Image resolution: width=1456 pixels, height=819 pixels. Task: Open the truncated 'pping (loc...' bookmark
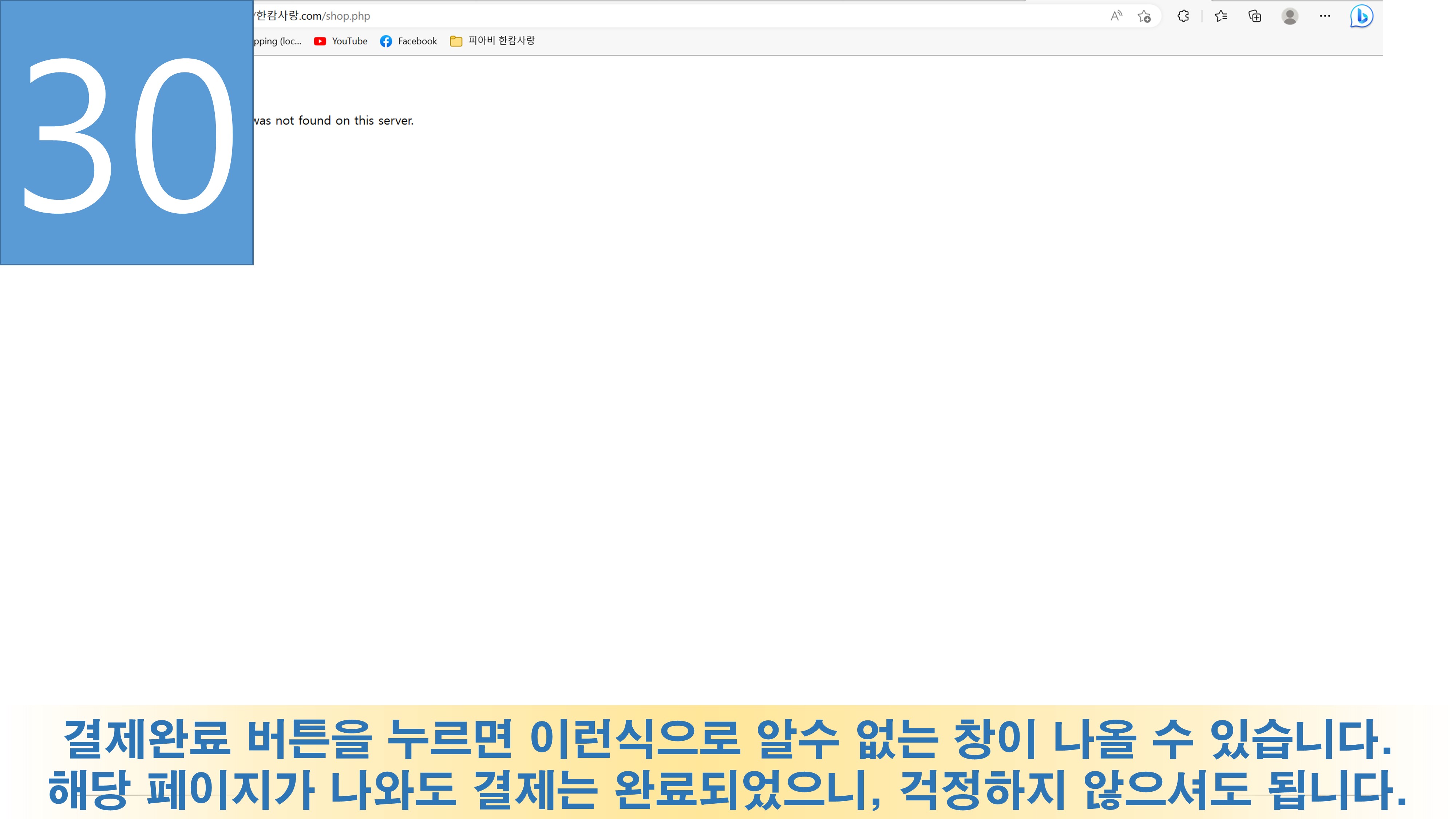click(x=277, y=41)
